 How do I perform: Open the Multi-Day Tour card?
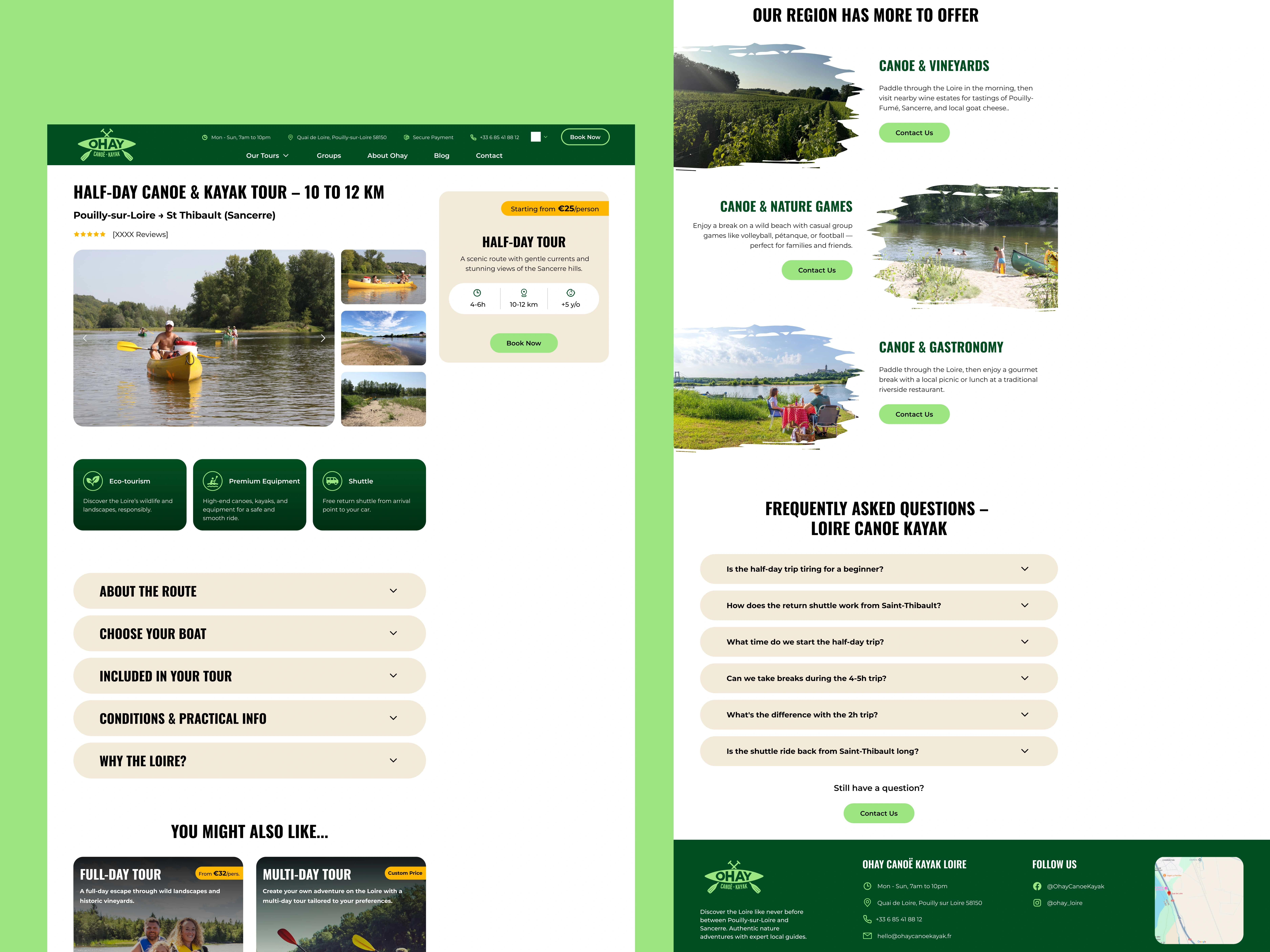pos(341,904)
